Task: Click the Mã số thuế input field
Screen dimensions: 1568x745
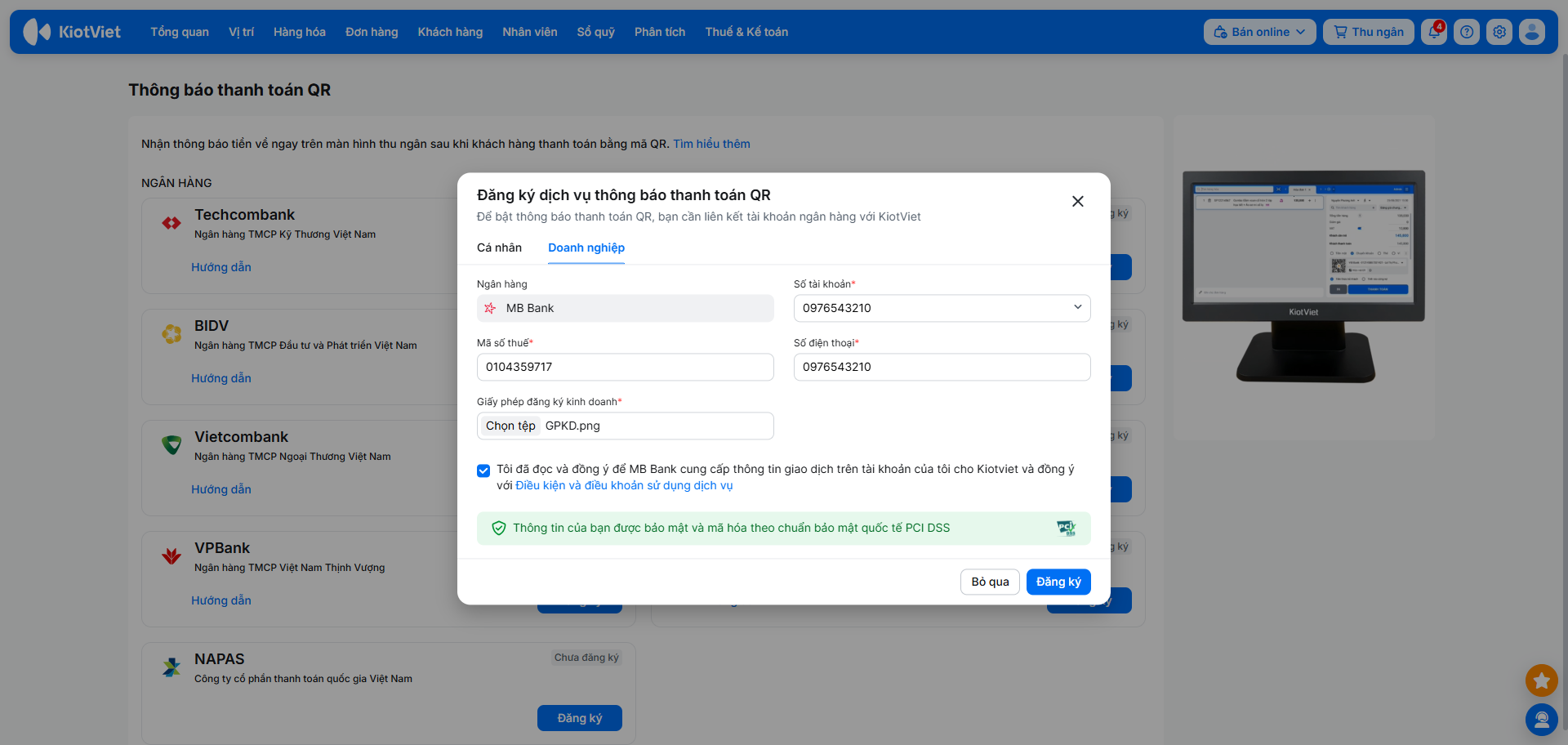Action: (625, 367)
